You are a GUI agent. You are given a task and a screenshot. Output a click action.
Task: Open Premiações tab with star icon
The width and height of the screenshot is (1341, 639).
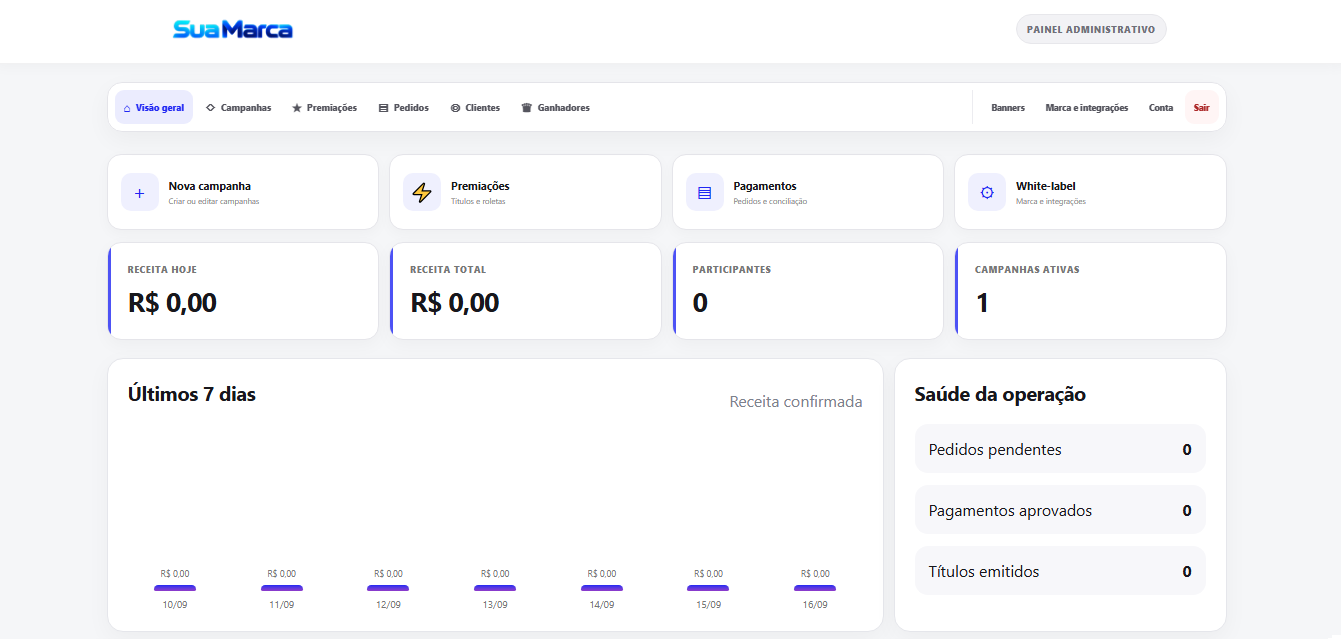(x=324, y=107)
